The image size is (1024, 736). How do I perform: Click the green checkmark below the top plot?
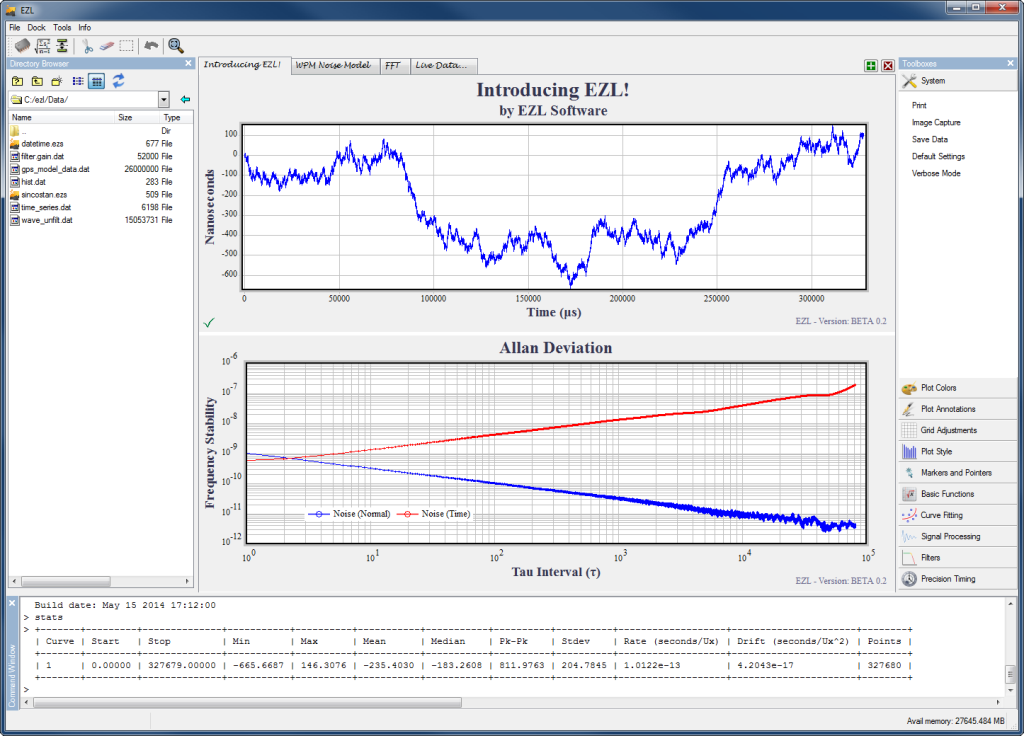coord(209,323)
